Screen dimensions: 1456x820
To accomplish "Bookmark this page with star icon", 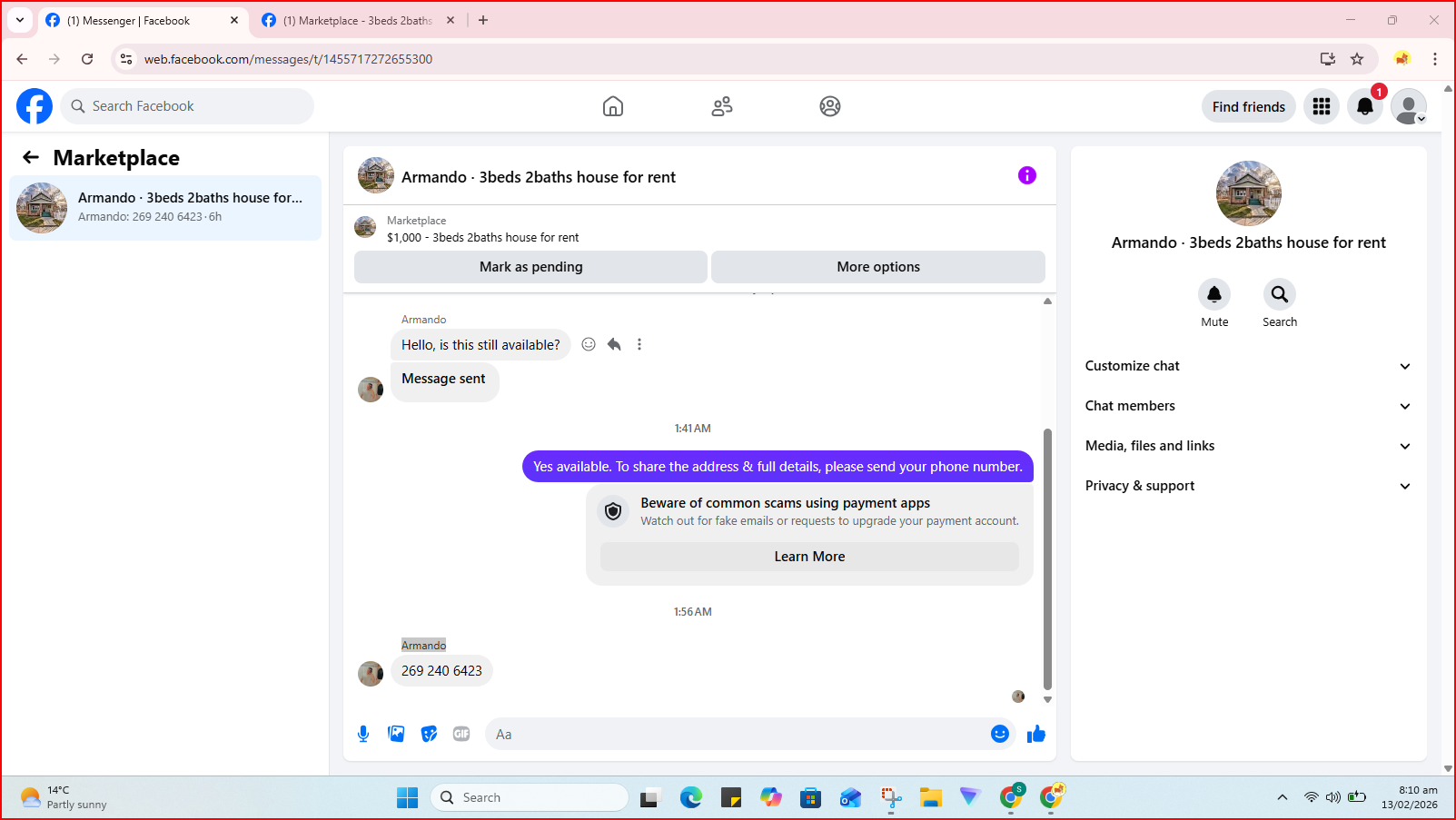I will pos(1357,59).
